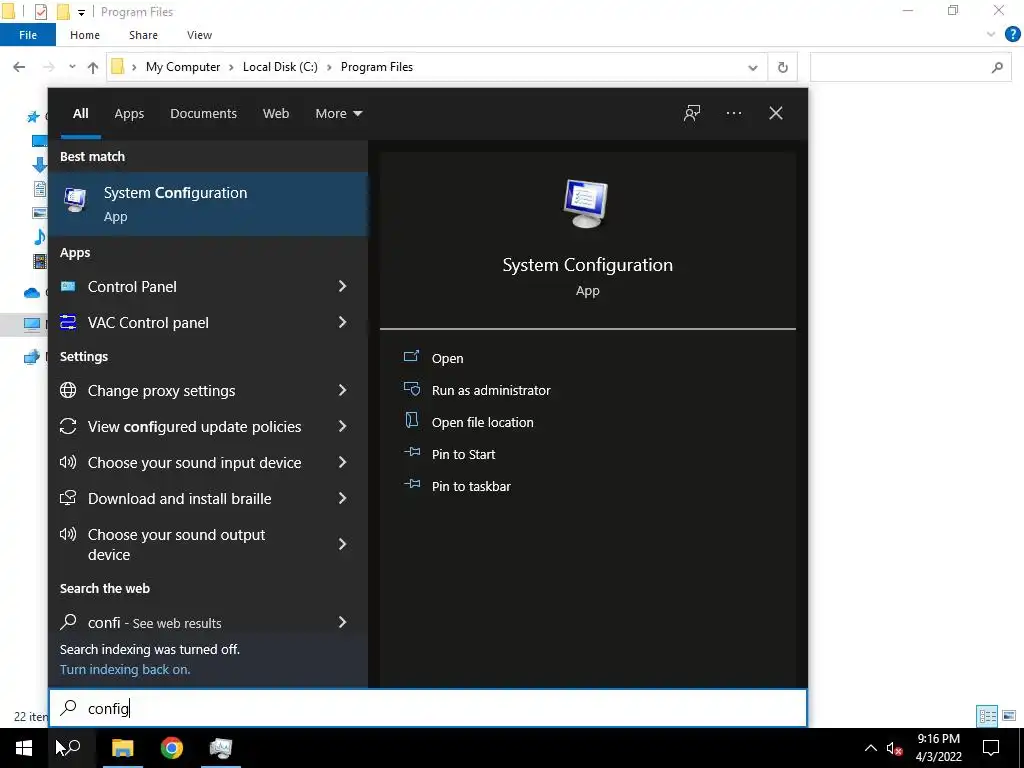
Task: Expand the Explorer ribbon chevron
Action: [991, 35]
